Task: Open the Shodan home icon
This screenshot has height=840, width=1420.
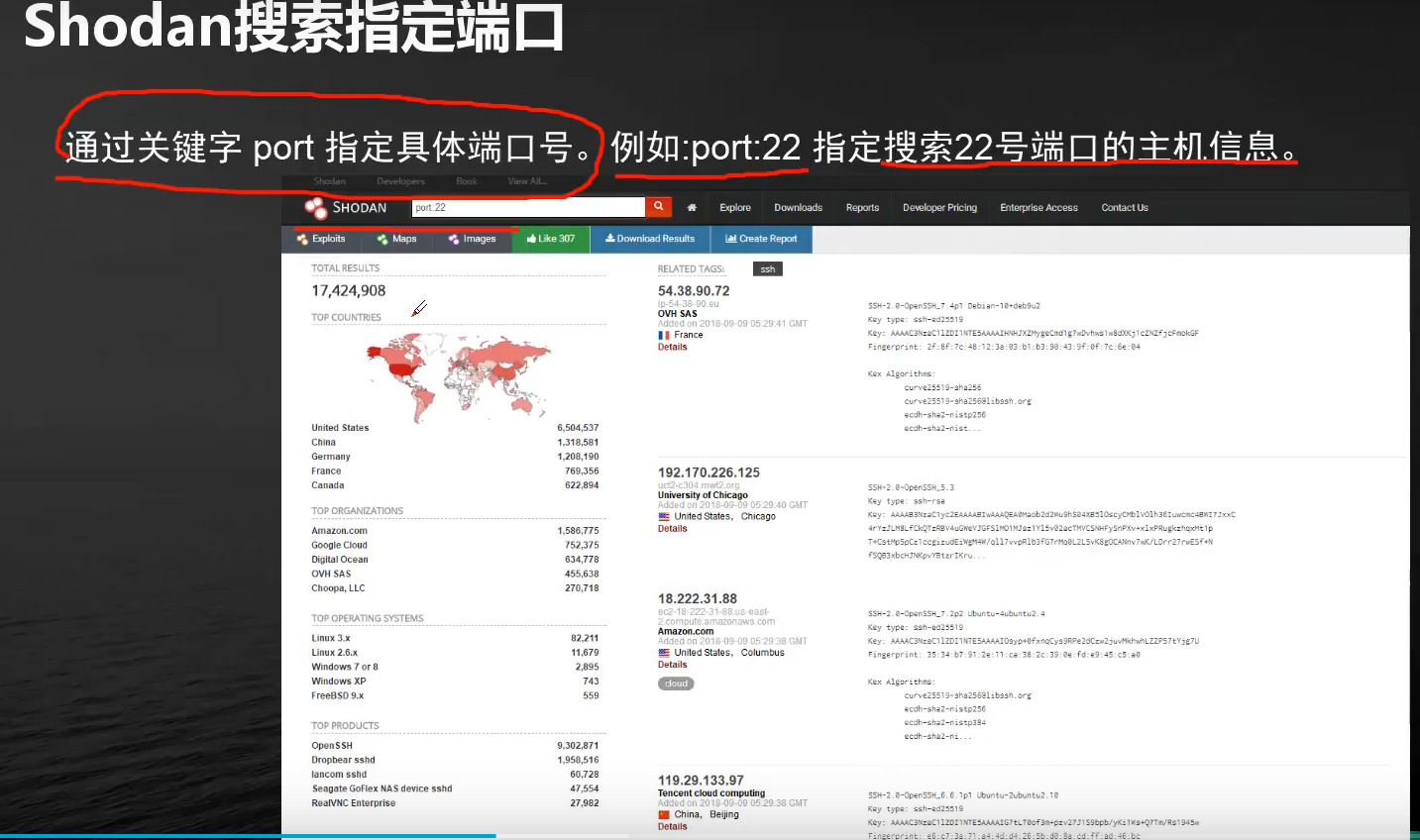Action: [x=692, y=208]
